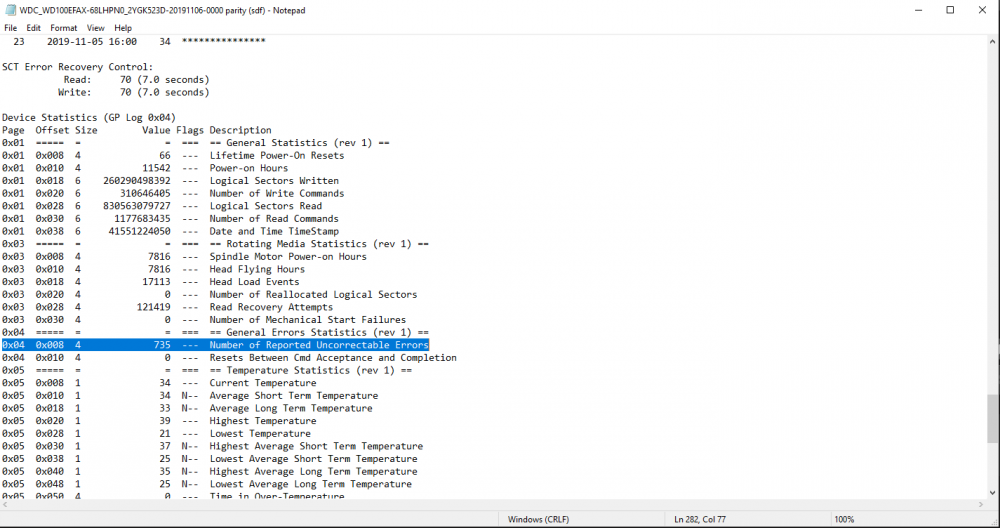1000x528 pixels.
Task: Click 'Resets Between Cmd Acceptance and Completion' line
Action: [229, 358]
